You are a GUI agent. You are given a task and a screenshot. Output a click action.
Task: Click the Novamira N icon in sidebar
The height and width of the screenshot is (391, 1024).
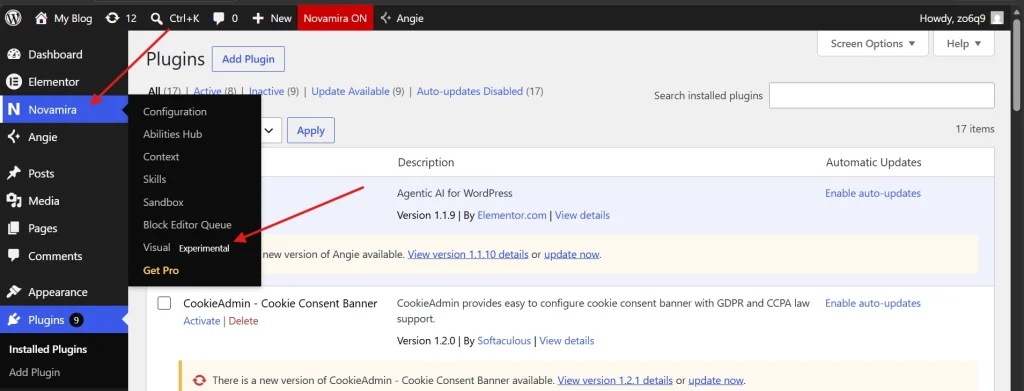tap(13, 110)
